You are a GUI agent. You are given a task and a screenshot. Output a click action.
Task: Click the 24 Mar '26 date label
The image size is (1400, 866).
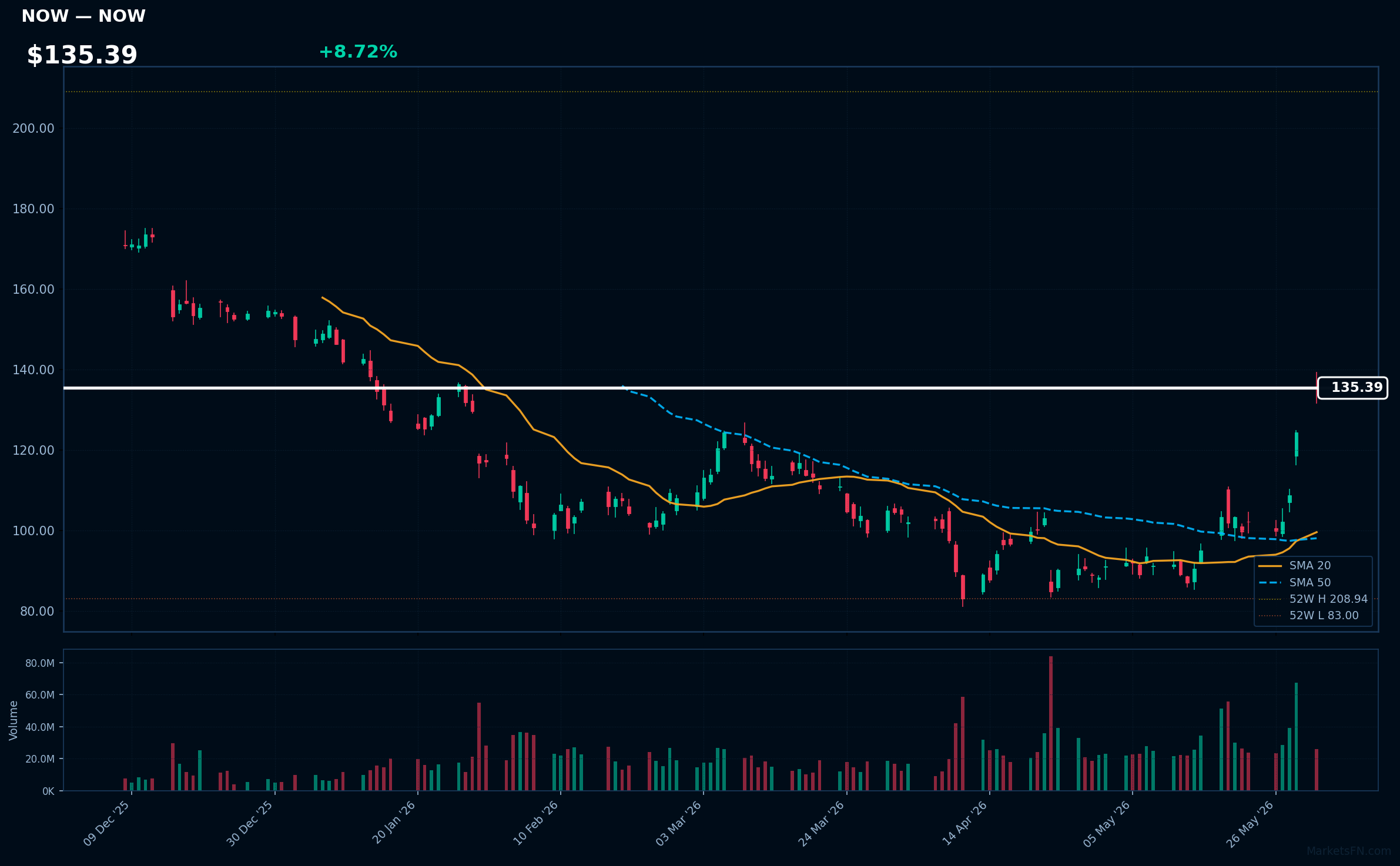822,824
